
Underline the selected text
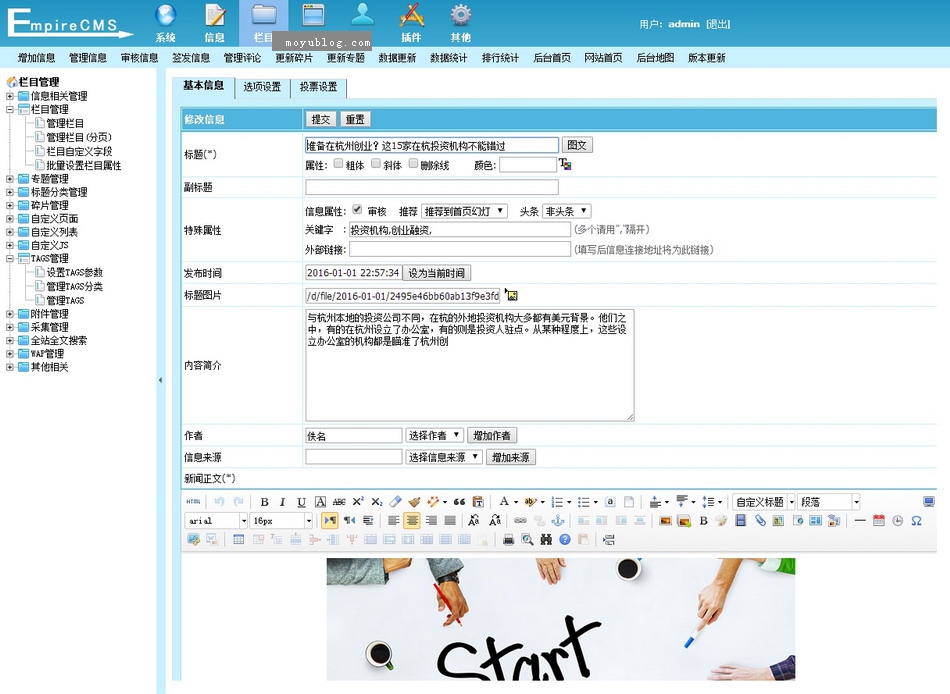(301, 502)
